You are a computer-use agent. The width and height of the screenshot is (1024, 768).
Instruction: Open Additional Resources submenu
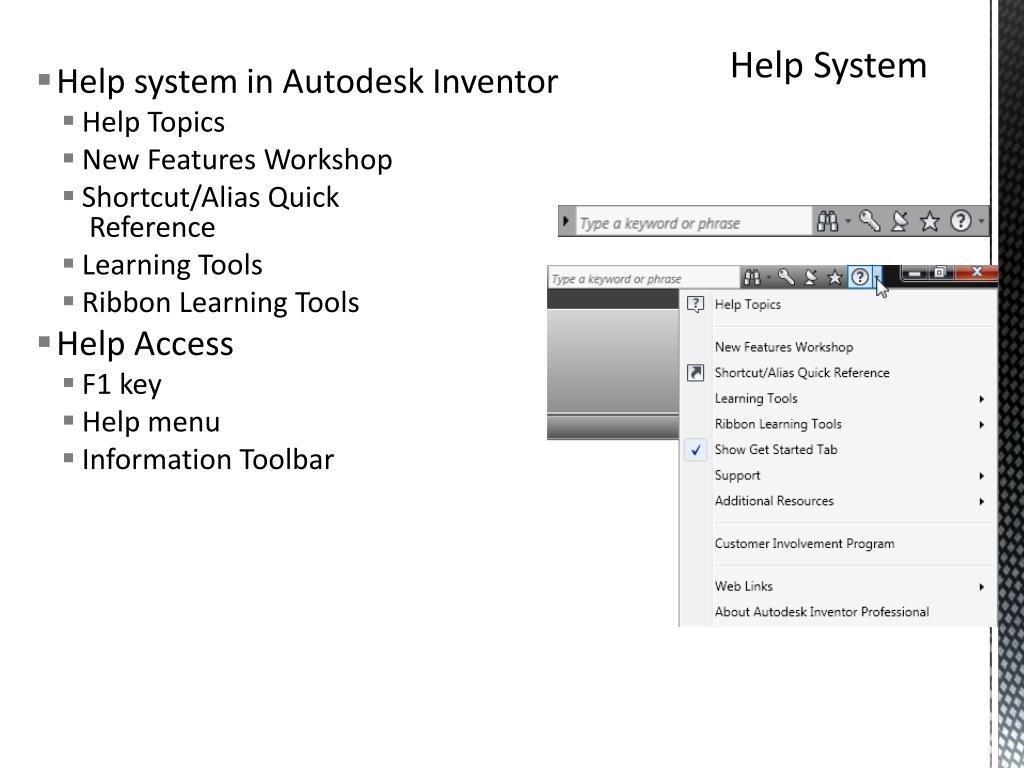[x=838, y=501]
